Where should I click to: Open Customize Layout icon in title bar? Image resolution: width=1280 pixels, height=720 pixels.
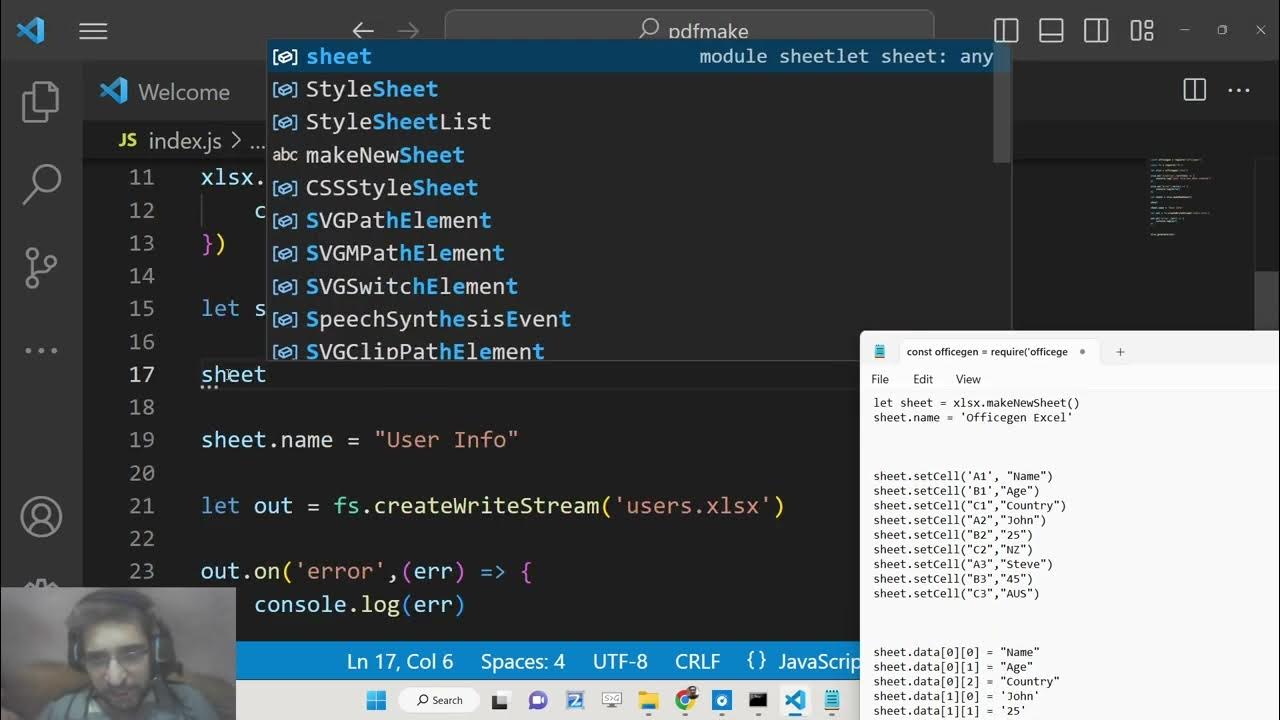pyautogui.click(x=1142, y=31)
